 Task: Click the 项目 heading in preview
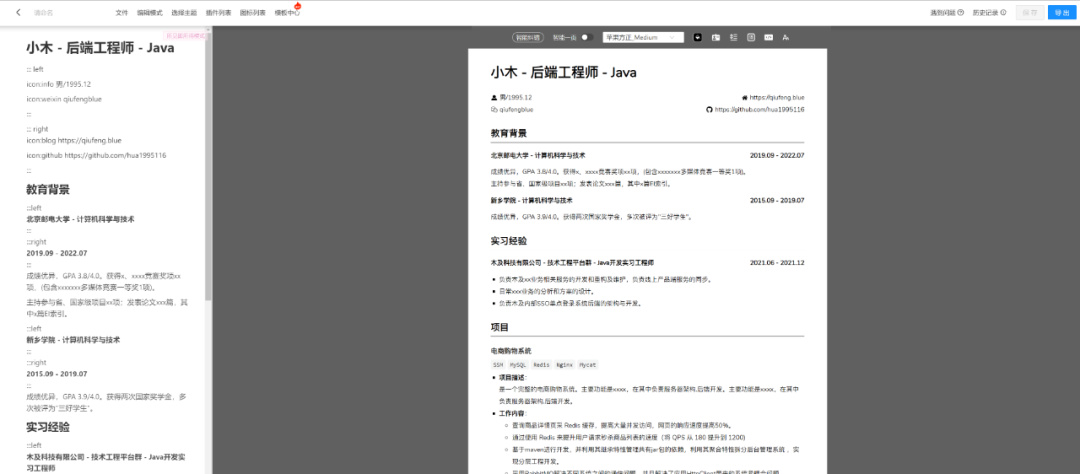[x=499, y=327]
